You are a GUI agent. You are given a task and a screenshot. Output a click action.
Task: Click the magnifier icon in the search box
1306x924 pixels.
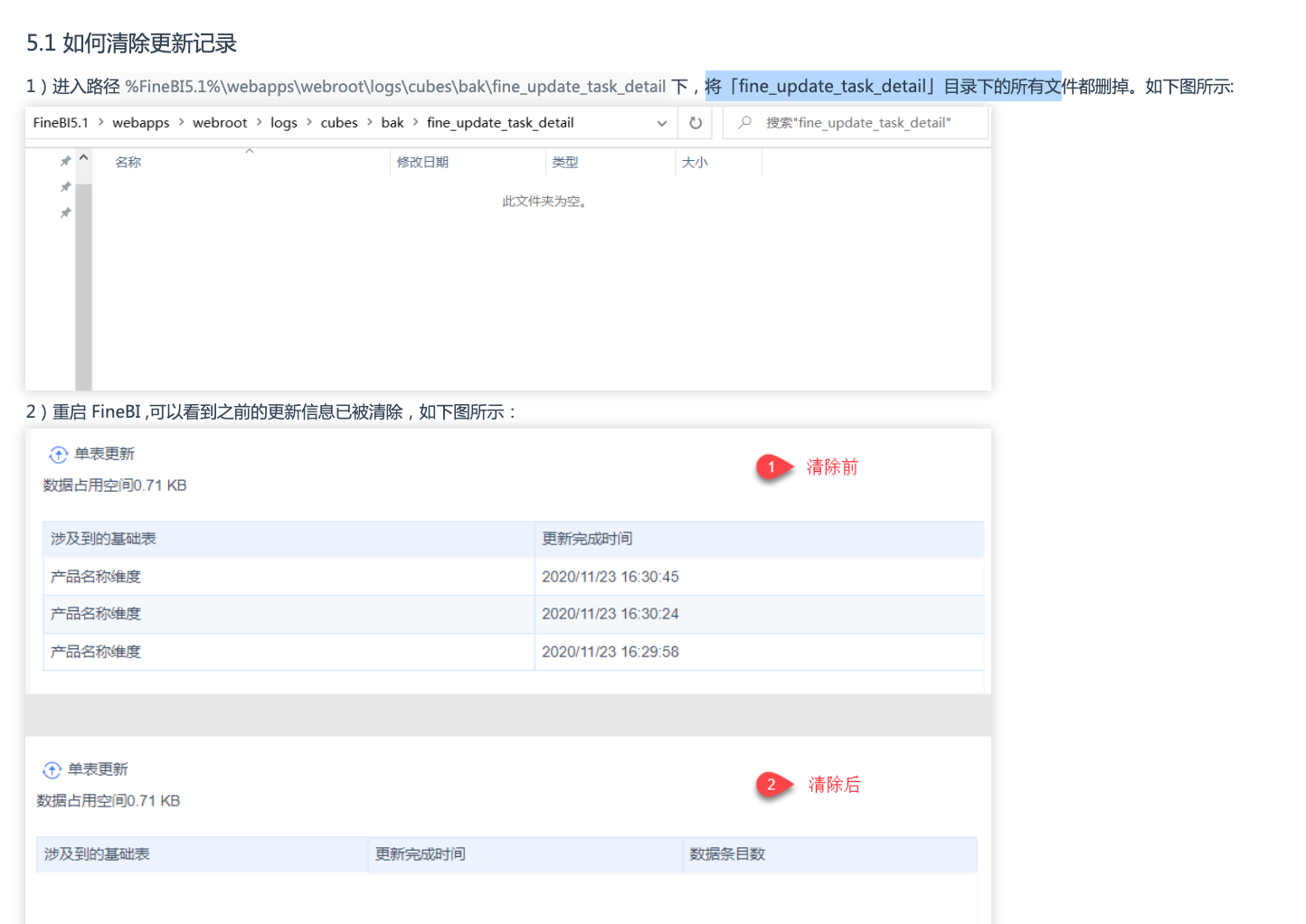tap(744, 122)
